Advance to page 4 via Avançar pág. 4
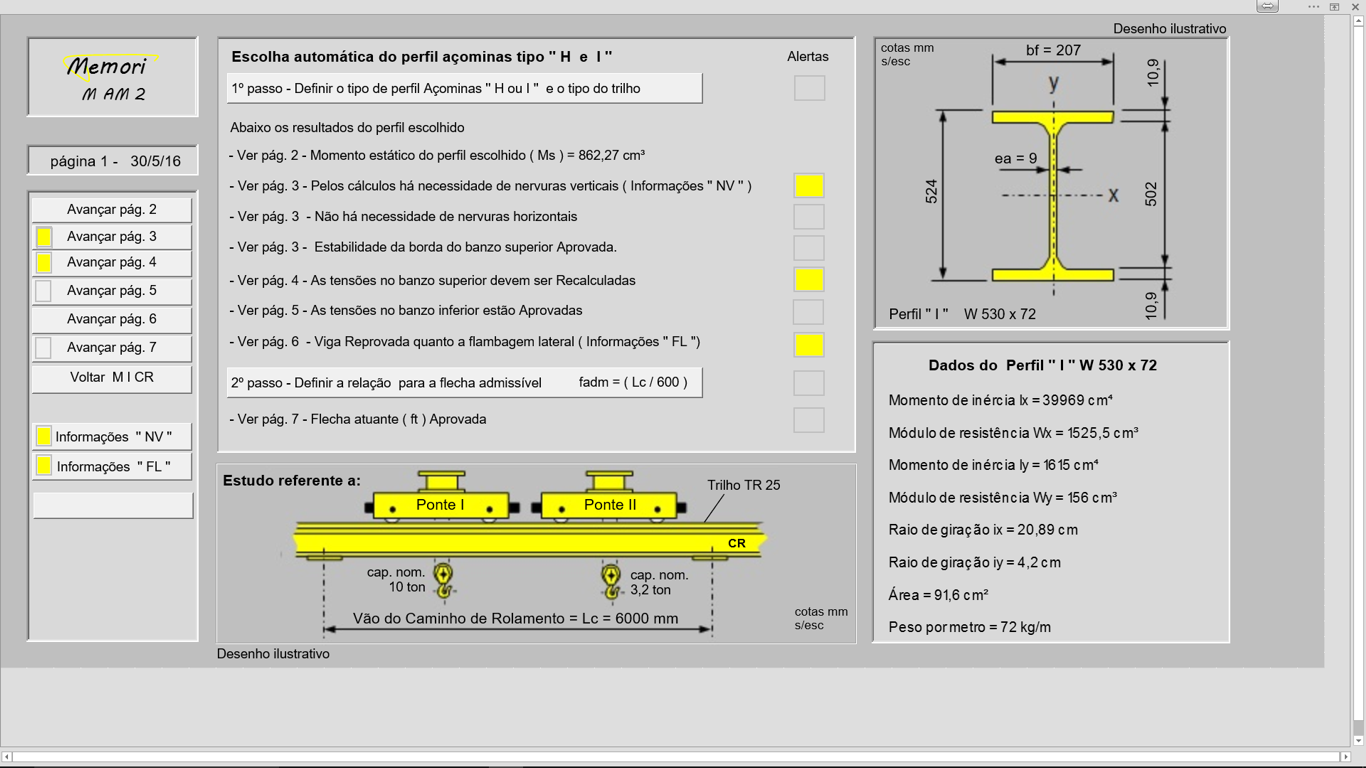 (112, 262)
